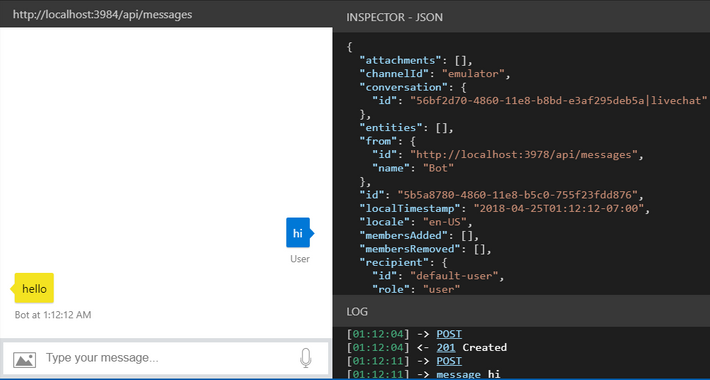Click the image upload icon
This screenshot has width=710, height=380.
(24, 359)
